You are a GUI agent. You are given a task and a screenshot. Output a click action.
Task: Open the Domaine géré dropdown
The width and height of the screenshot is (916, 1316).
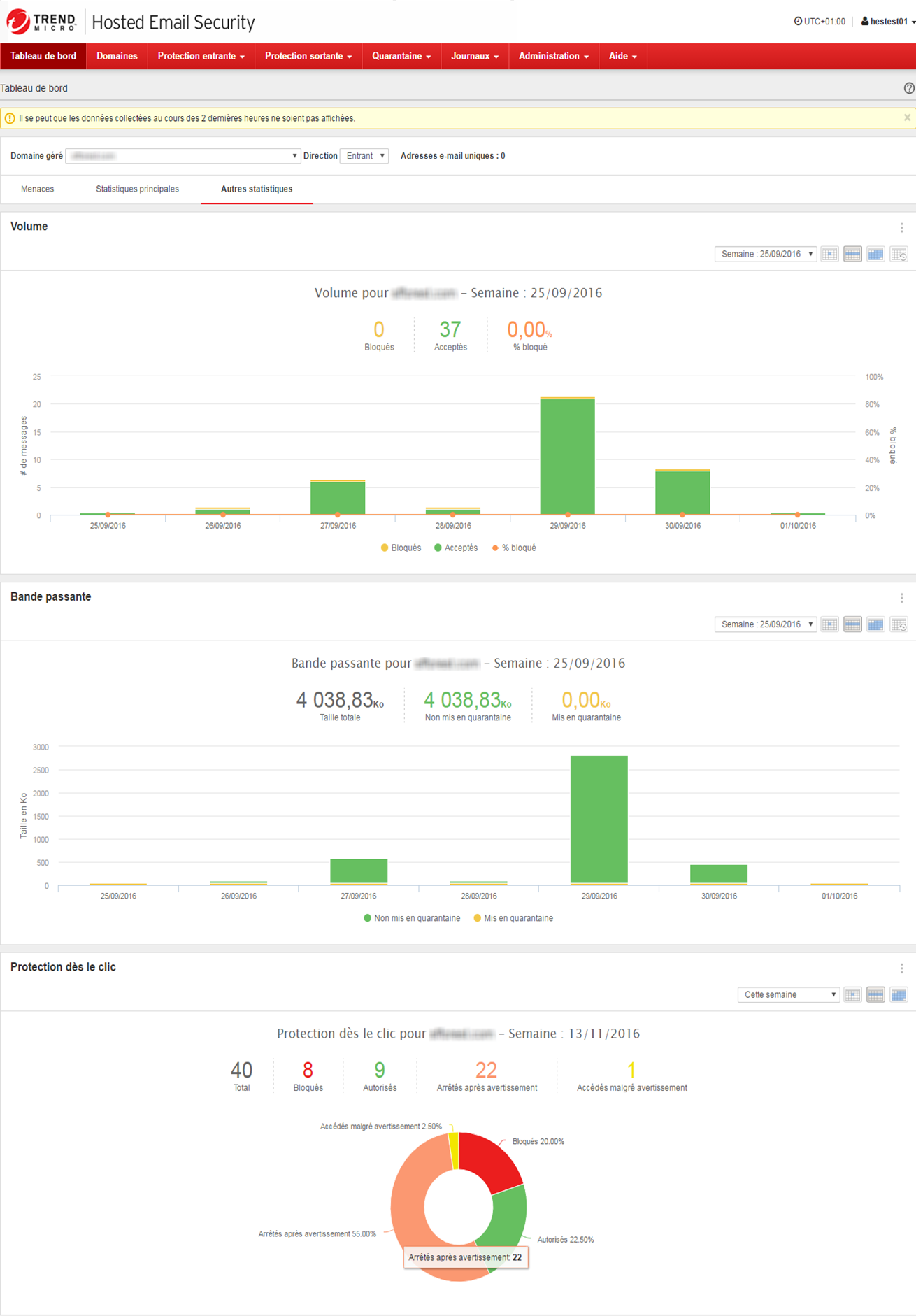[x=183, y=156]
